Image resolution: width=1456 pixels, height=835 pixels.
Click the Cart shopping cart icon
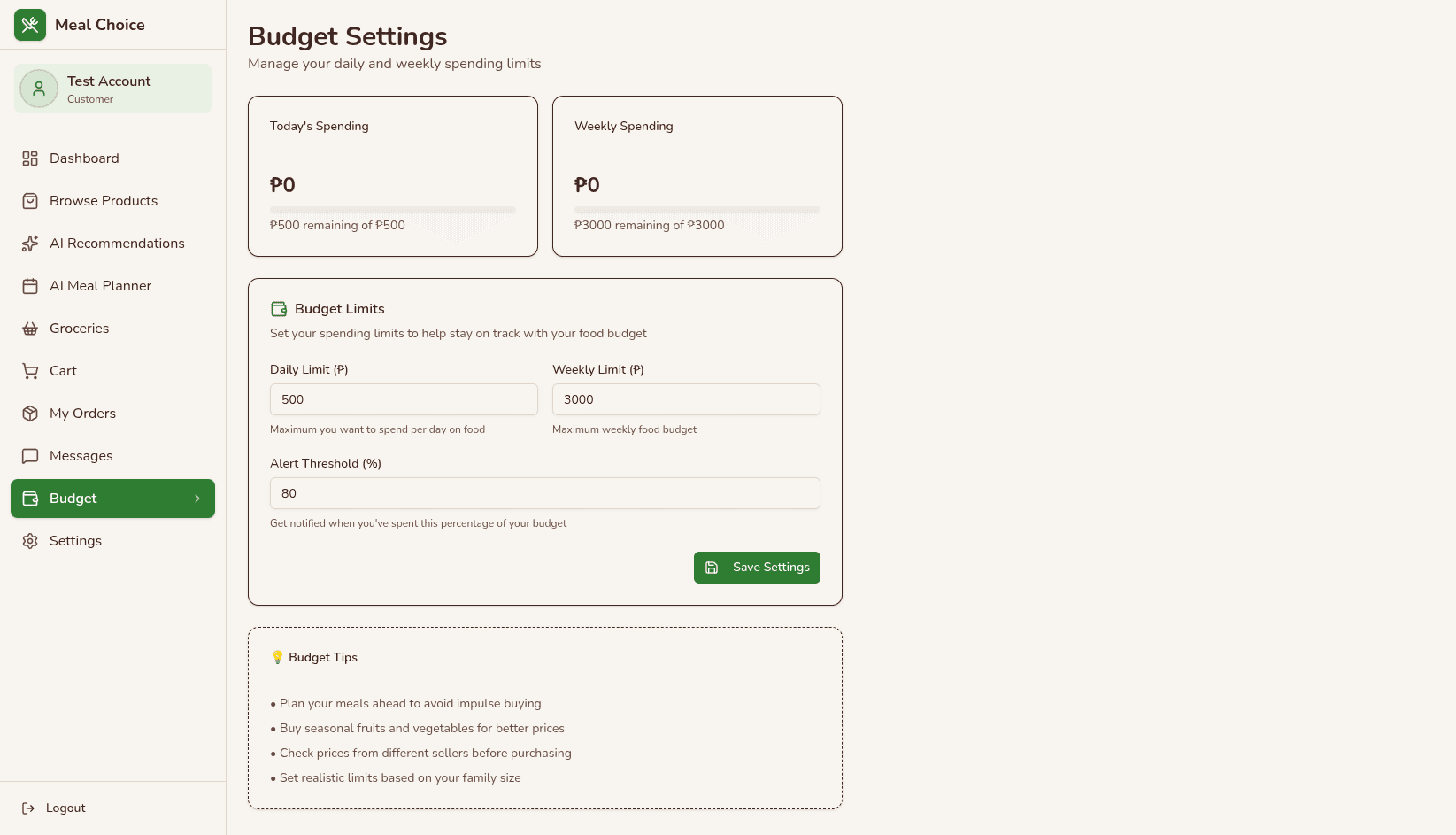click(x=30, y=371)
